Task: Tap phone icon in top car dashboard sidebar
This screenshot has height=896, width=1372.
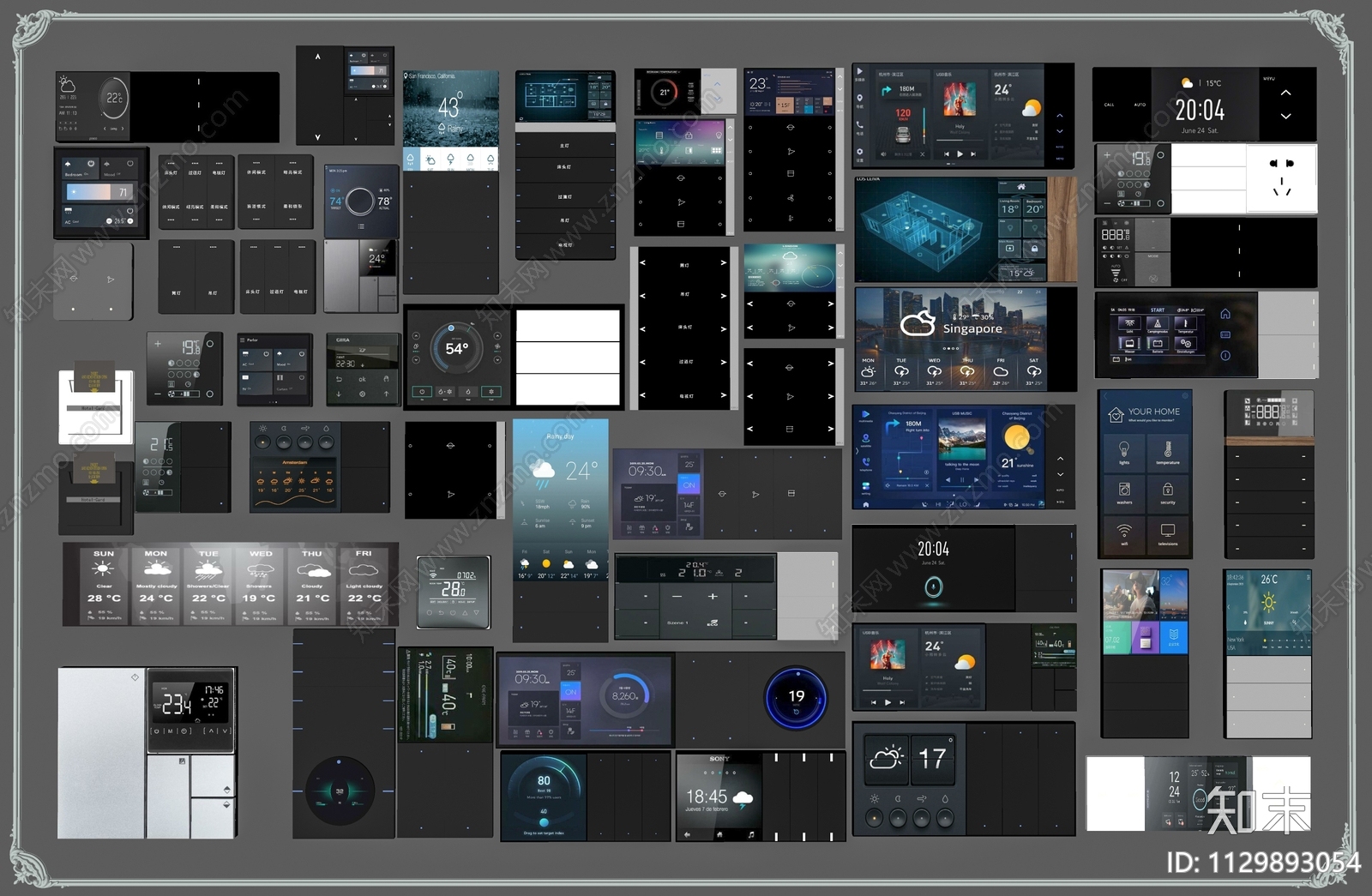Action: click(860, 124)
